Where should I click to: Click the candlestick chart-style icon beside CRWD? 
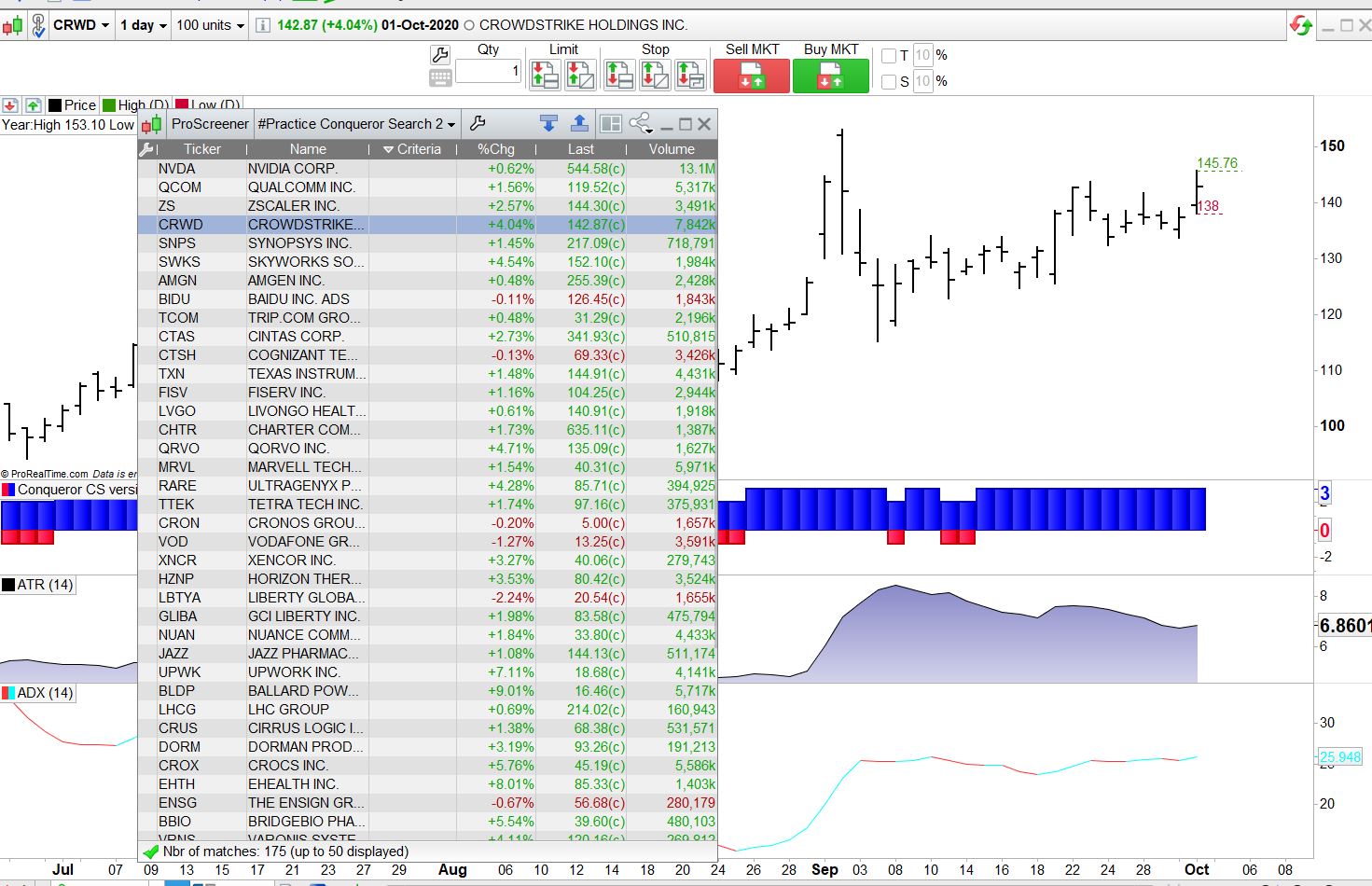click(12, 25)
